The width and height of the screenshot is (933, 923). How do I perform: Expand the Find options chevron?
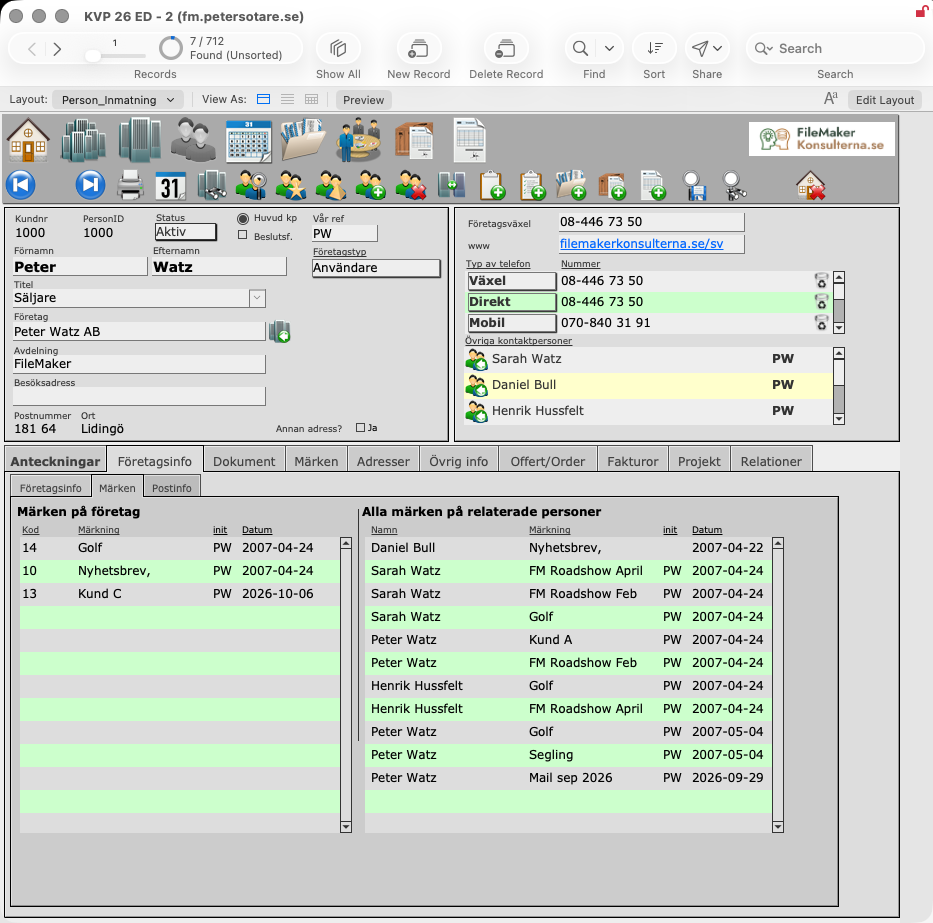click(609, 48)
